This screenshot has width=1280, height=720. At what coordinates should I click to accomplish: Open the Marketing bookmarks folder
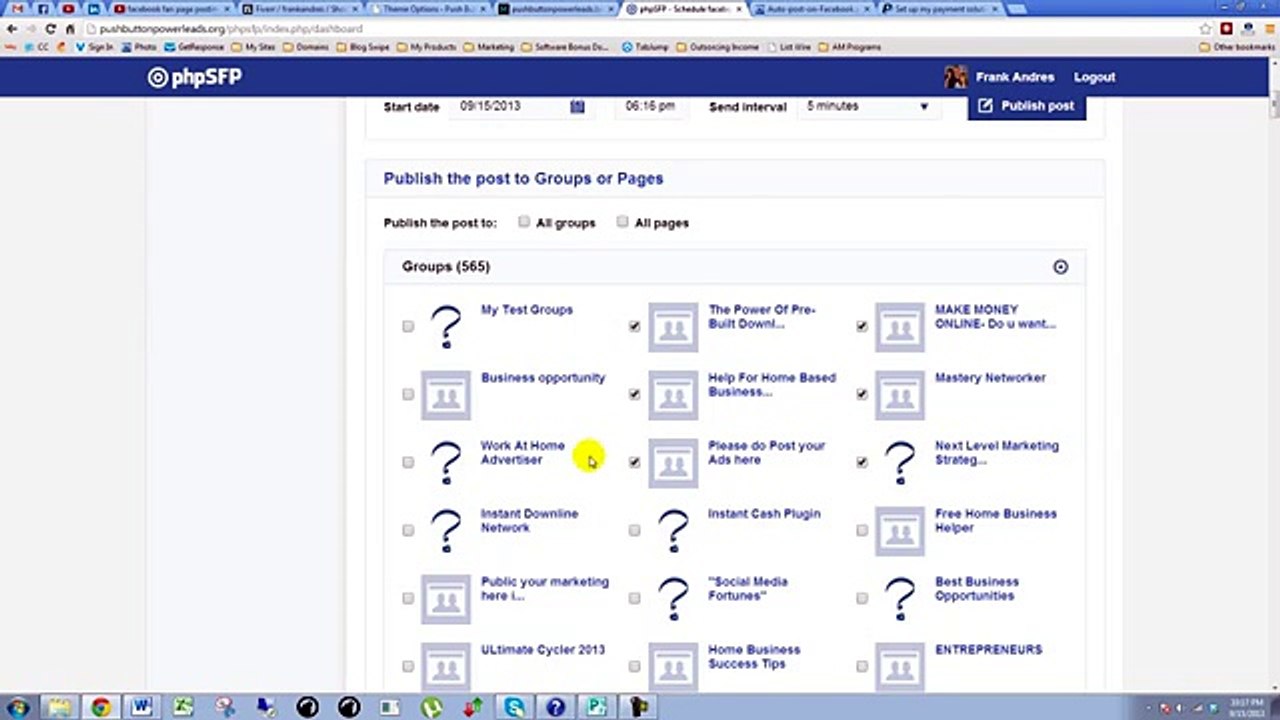pyautogui.click(x=488, y=47)
